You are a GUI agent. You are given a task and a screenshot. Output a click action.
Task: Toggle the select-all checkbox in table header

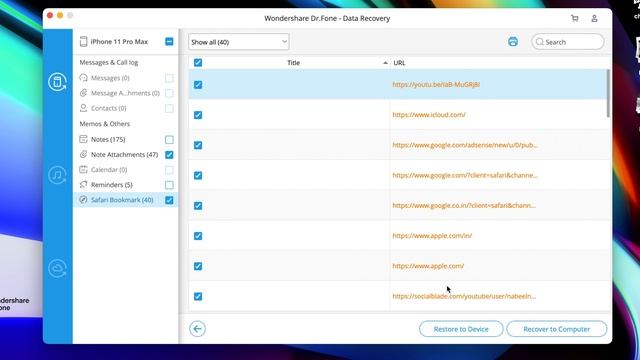198,62
